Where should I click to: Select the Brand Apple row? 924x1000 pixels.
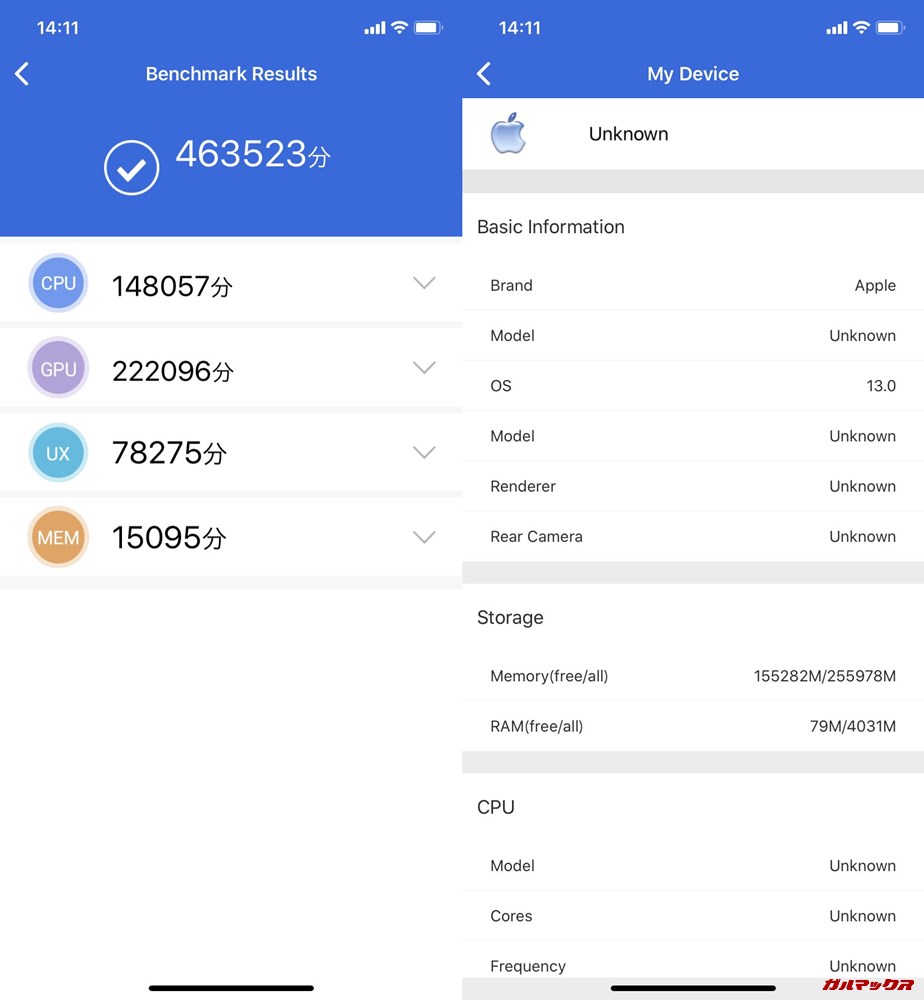pos(693,286)
